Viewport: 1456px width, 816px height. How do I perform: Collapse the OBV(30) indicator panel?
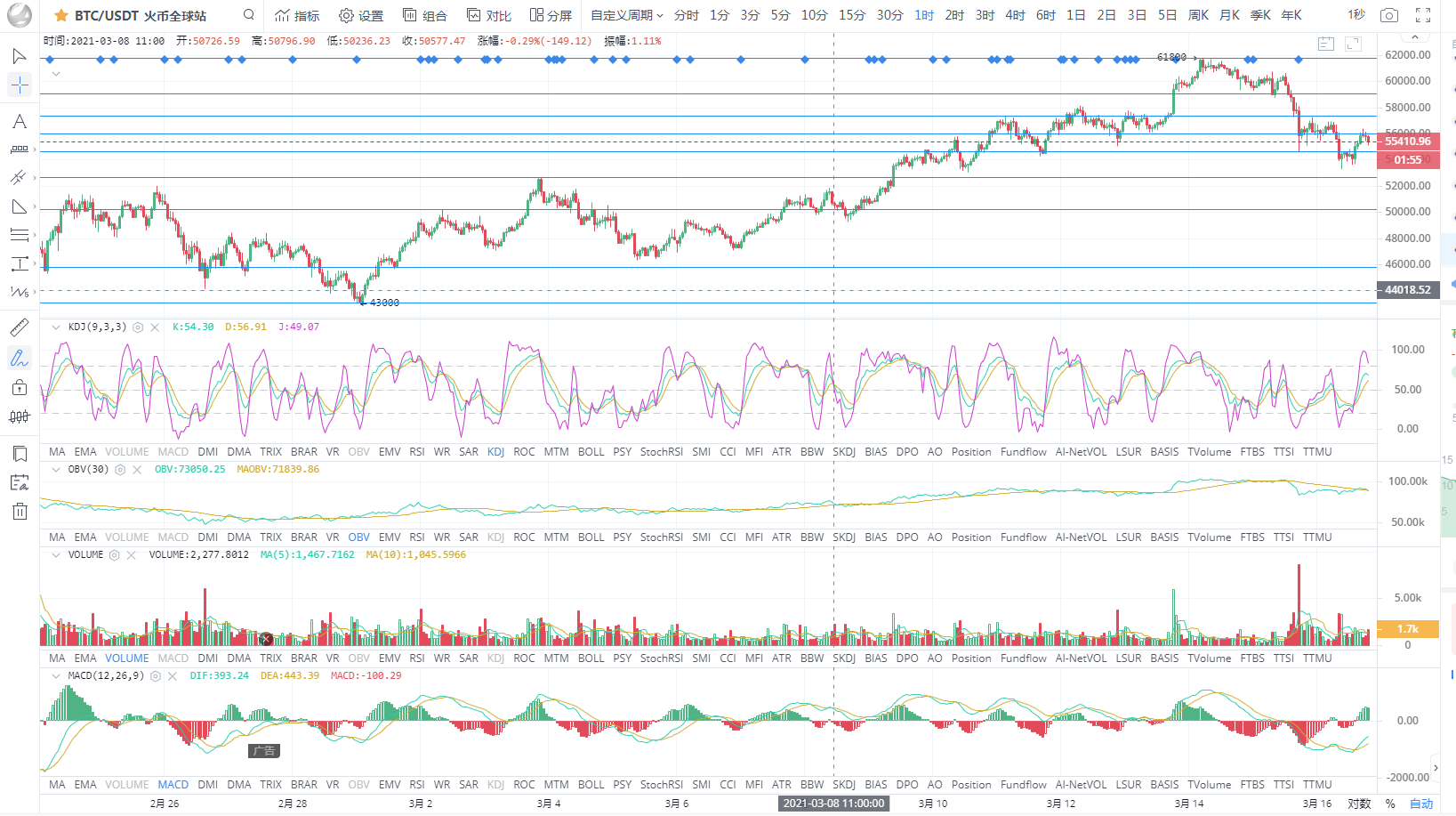click(57, 469)
